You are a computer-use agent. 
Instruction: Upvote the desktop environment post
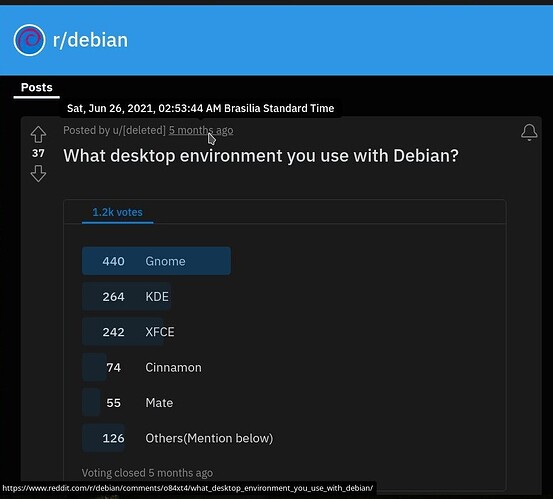click(x=38, y=134)
